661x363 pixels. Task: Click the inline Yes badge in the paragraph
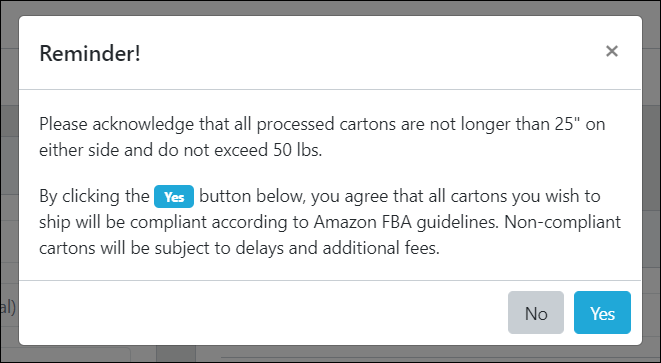174,196
